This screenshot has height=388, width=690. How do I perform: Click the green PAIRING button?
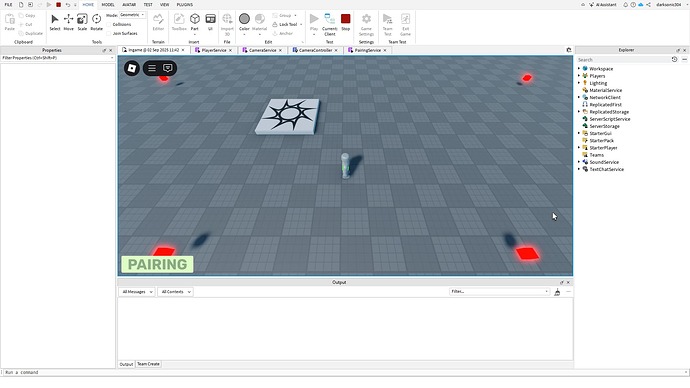click(x=158, y=264)
